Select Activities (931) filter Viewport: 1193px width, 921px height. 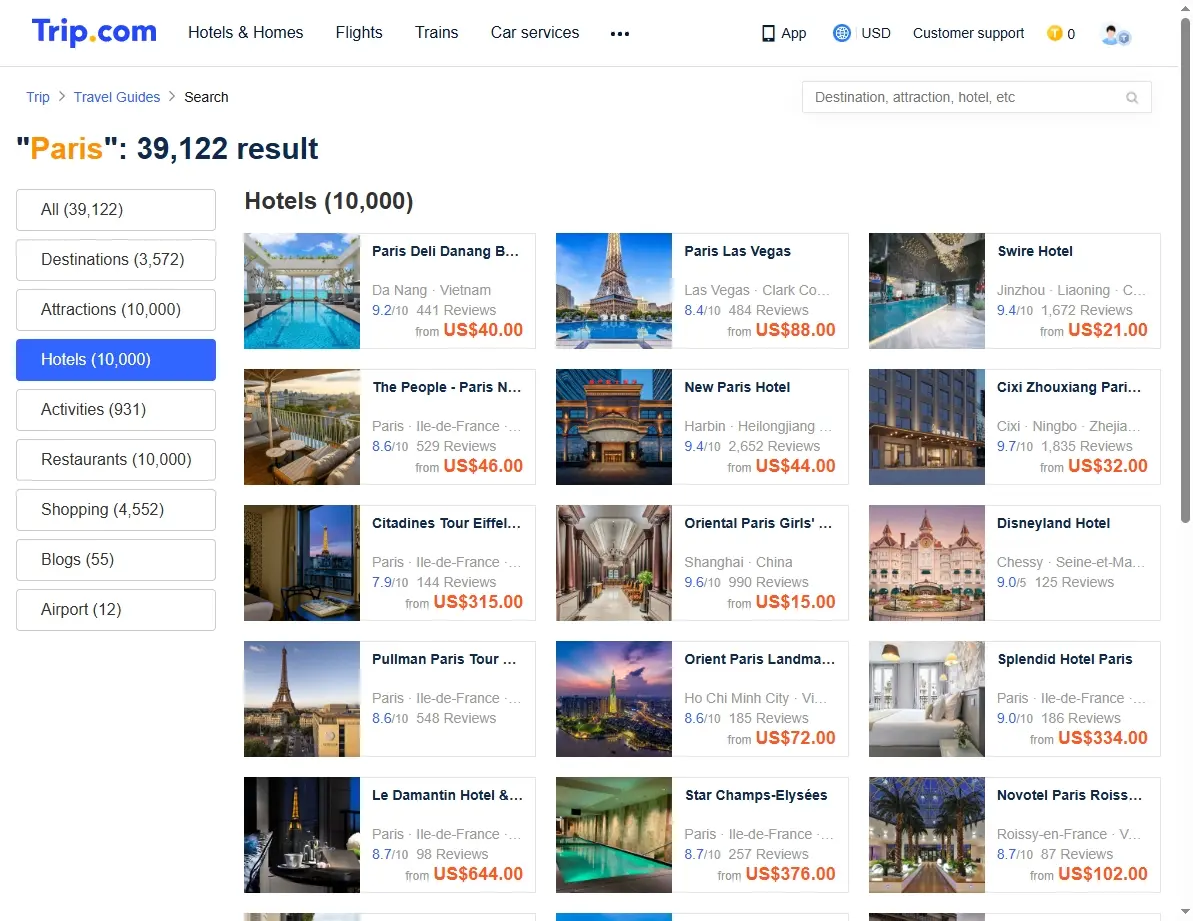(116, 409)
